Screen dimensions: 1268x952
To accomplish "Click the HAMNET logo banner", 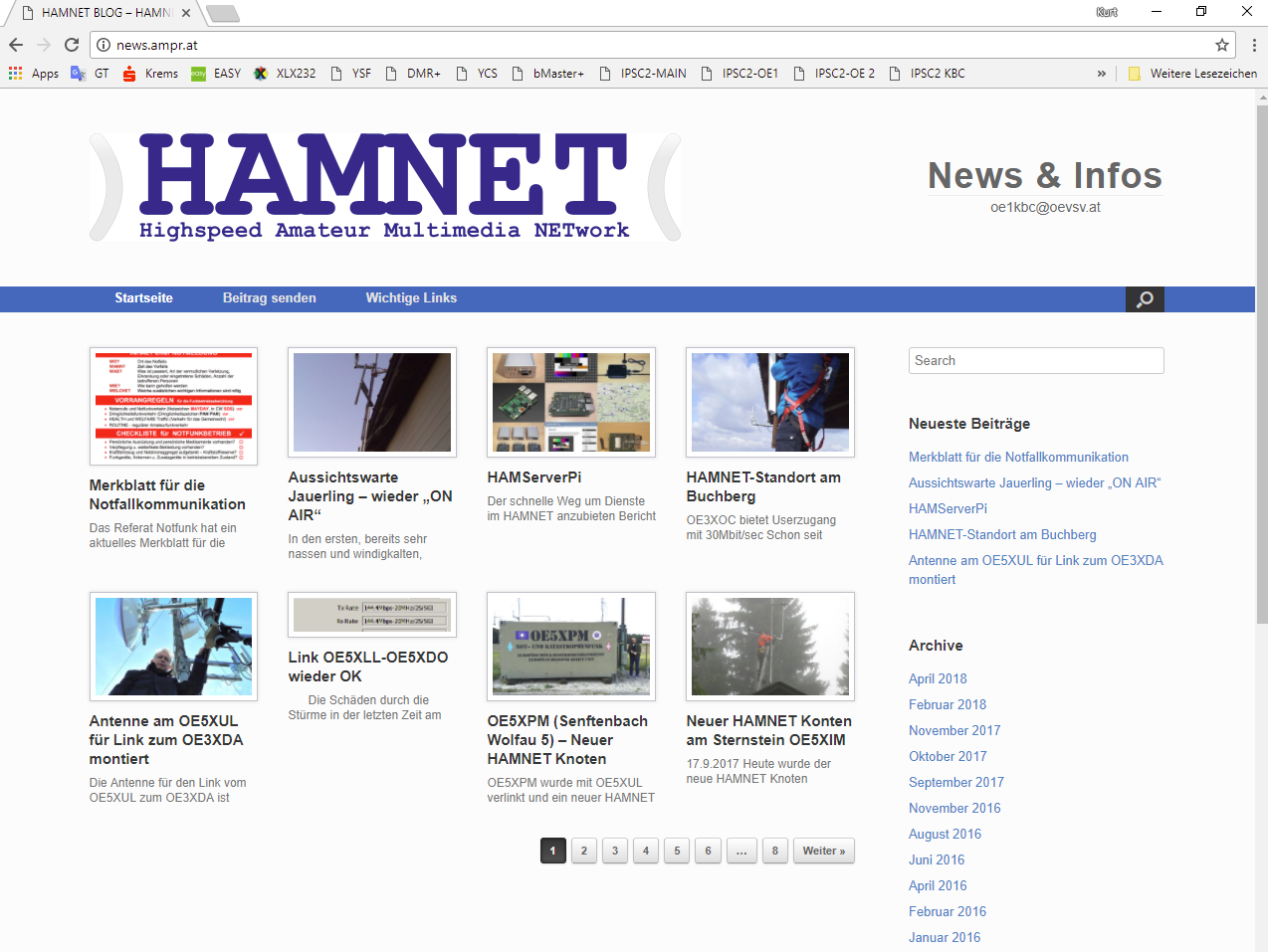I will coord(385,187).
